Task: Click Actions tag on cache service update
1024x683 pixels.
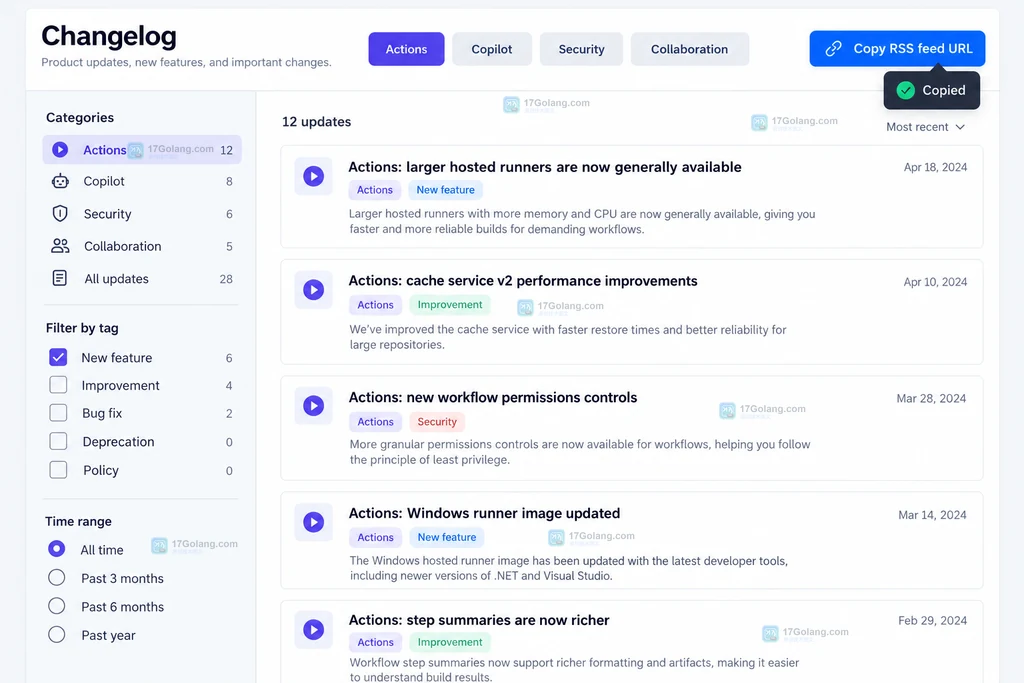Action: (x=376, y=305)
